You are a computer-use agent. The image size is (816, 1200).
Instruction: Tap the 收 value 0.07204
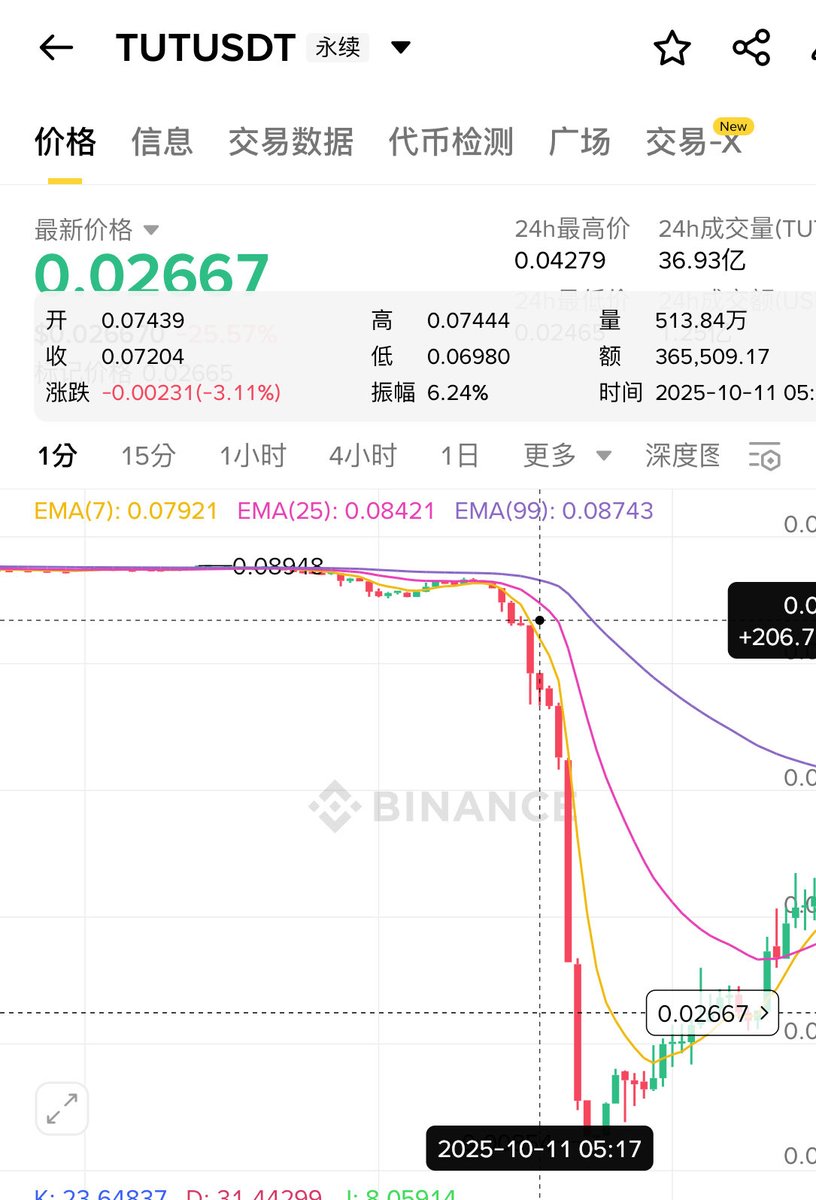coord(143,357)
